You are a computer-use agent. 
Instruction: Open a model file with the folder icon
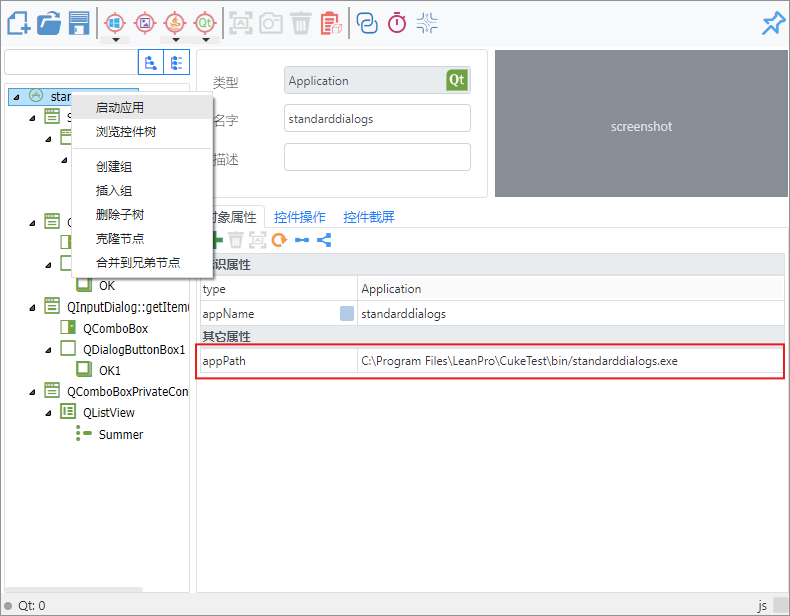coord(49,22)
